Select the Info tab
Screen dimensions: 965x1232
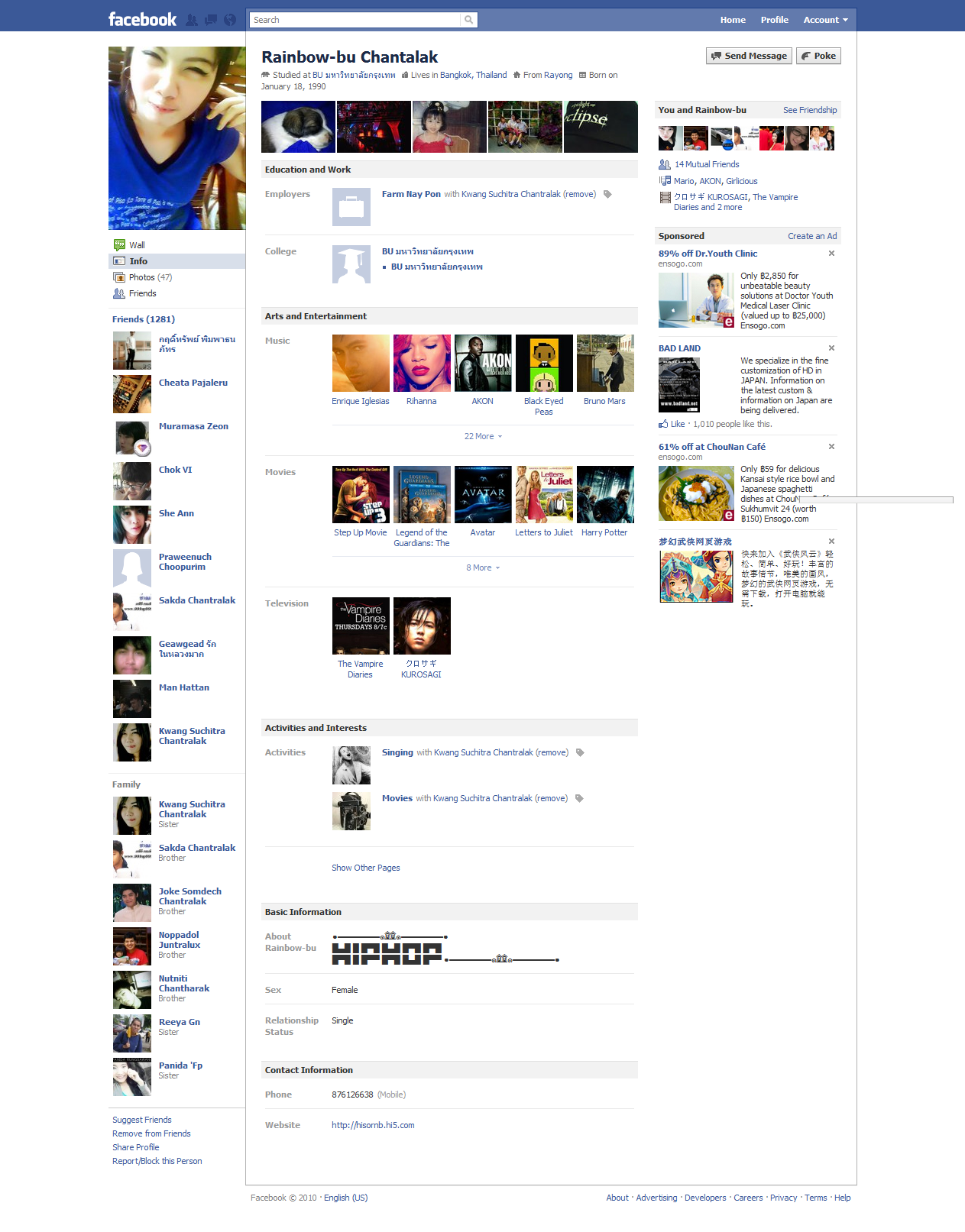click(x=176, y=261)
